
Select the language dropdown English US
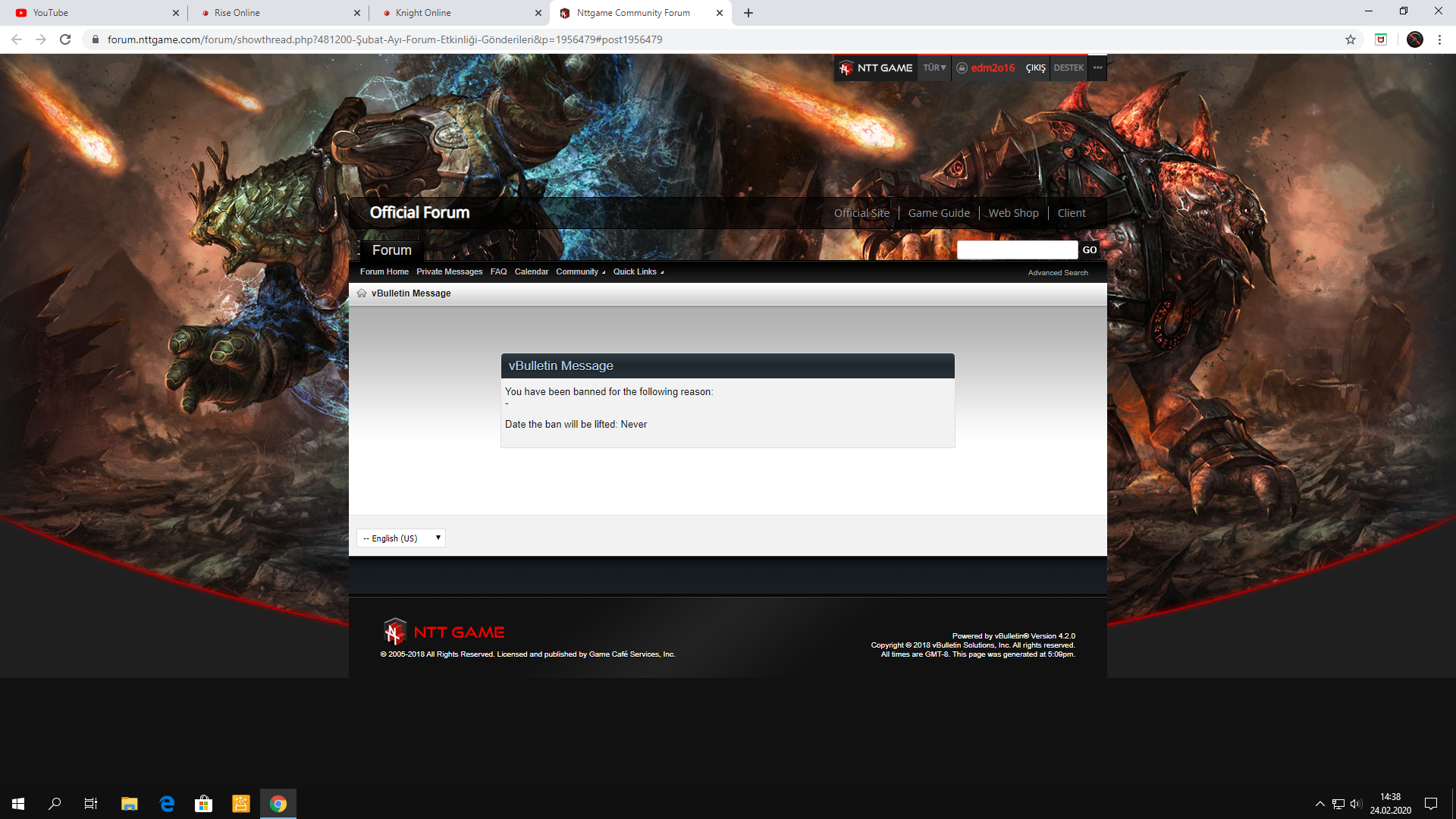(400, 538)
